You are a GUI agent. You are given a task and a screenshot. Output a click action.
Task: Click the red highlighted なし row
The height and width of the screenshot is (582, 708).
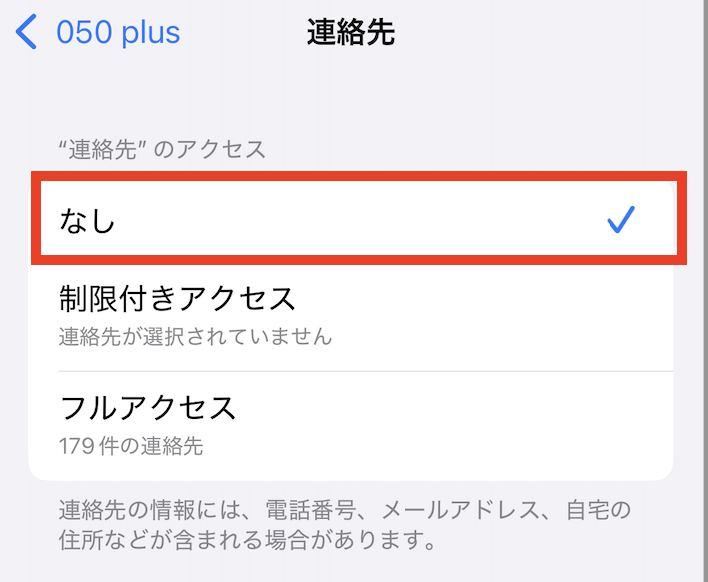(x=359, y=218)
